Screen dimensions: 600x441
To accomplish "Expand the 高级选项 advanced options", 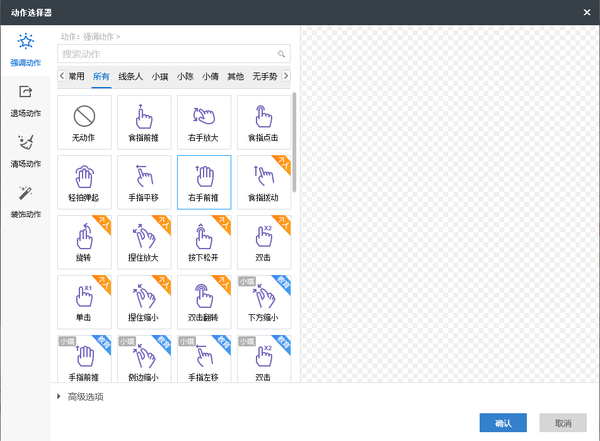I will [80, 397].
